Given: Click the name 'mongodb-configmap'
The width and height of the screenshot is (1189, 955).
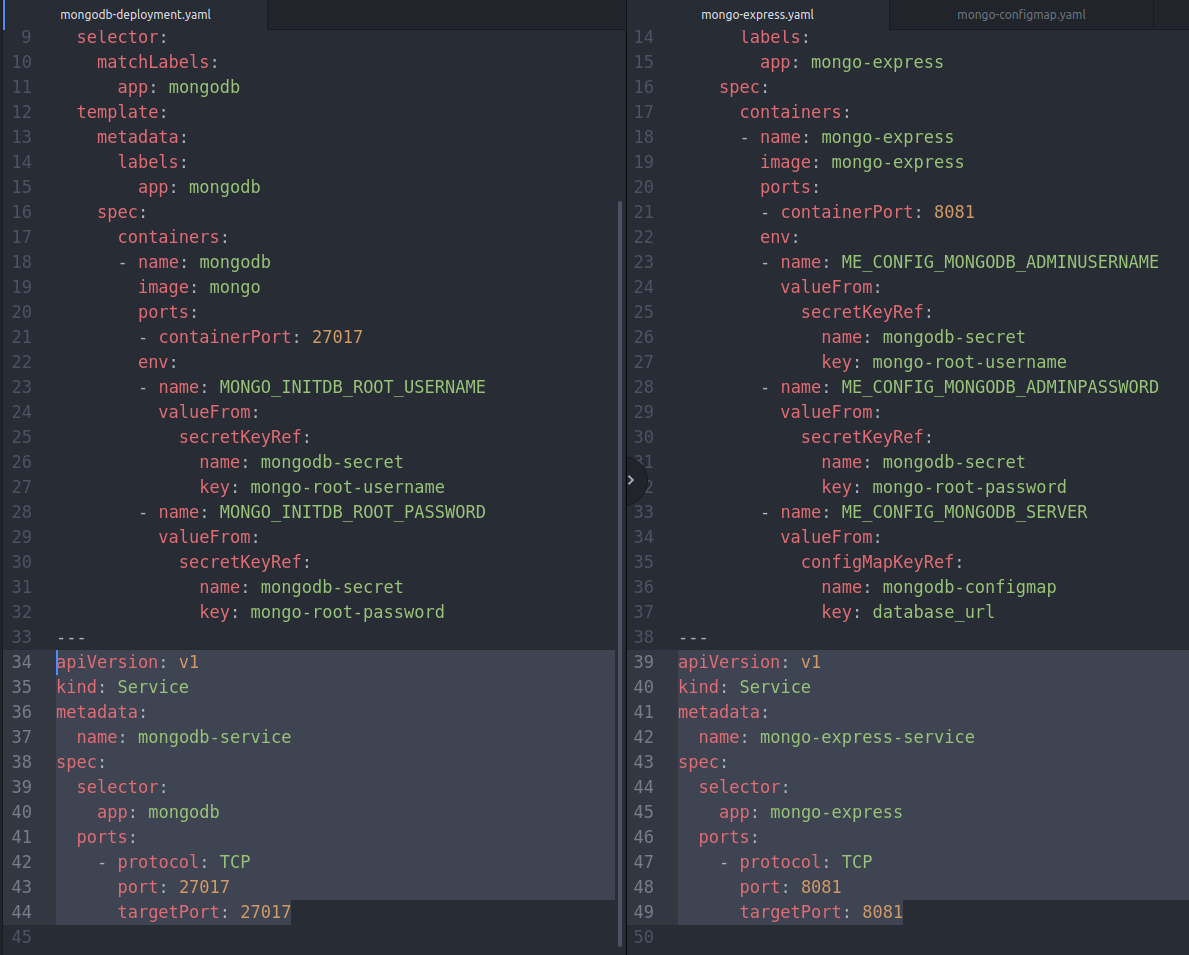Looking at the screenshot, I should (x=969, y=588).
